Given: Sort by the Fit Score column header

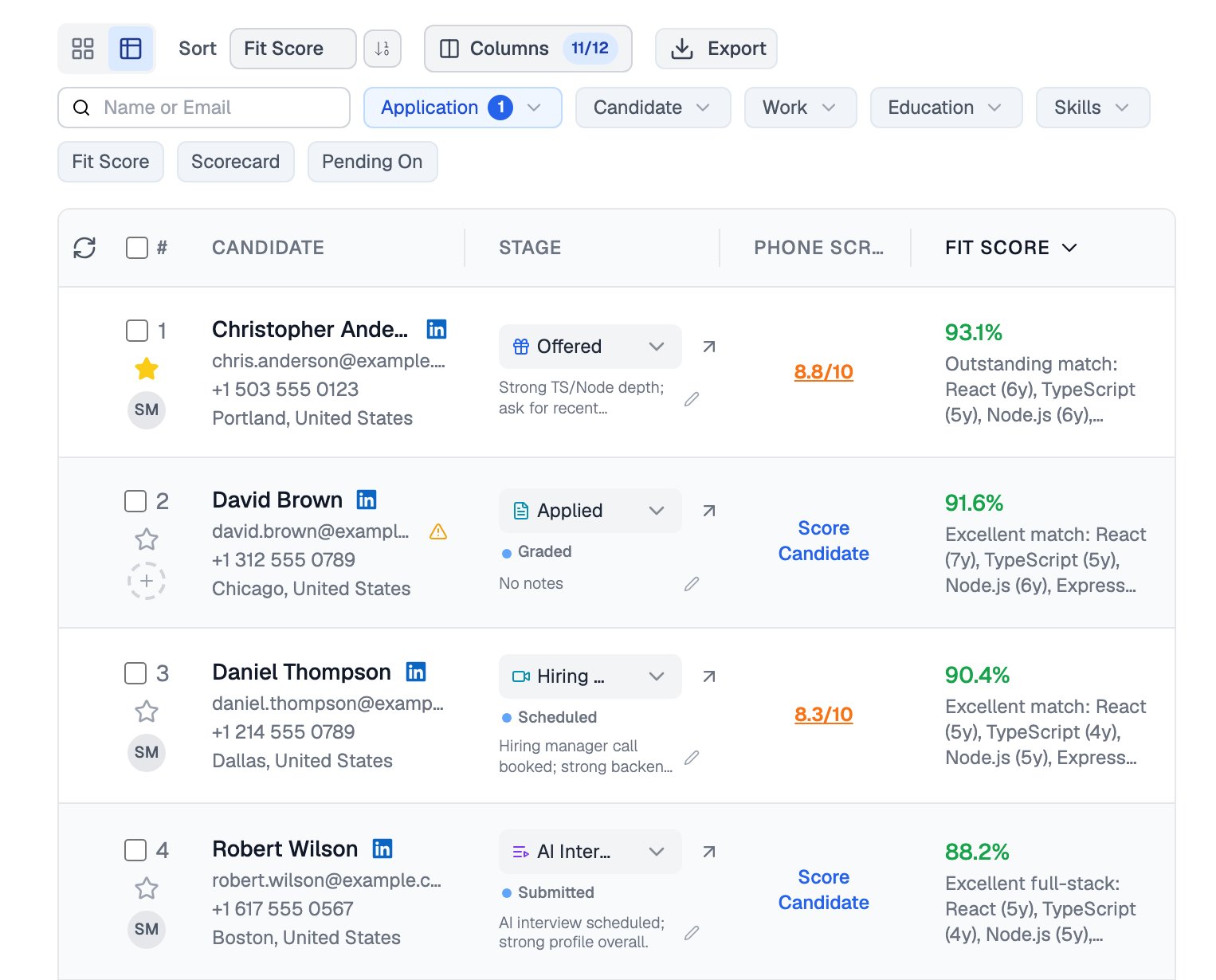Looking at the screenshot, I should click(x=1011, y=248).
